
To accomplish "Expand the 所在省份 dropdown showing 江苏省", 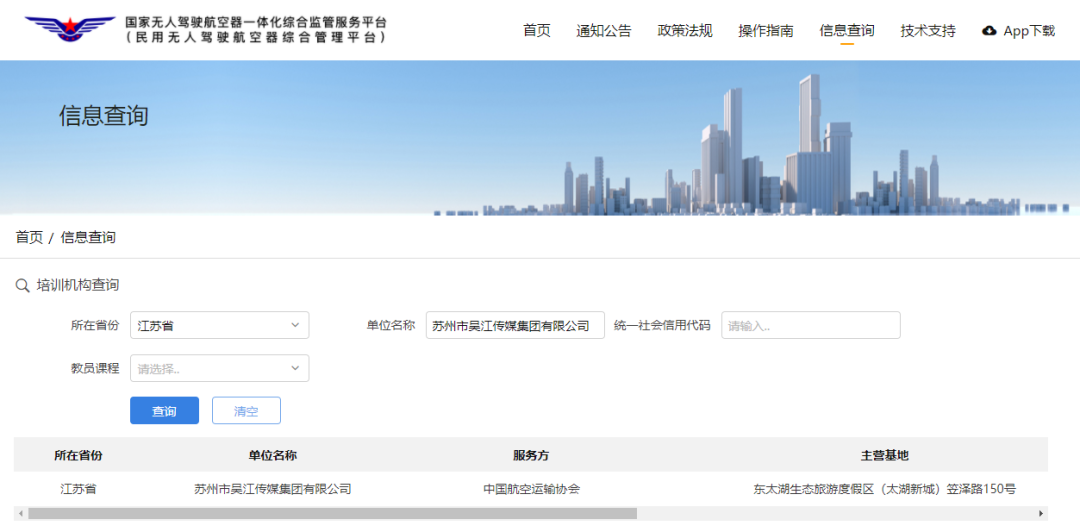I will click(x=220, y=325).
